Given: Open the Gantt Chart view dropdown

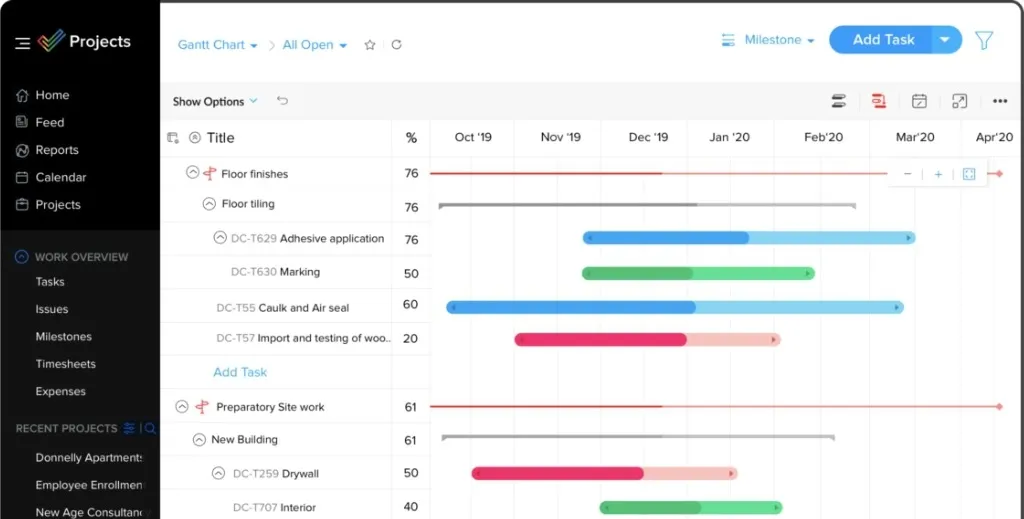Looking at the screenshot, I should pos(218,45).
